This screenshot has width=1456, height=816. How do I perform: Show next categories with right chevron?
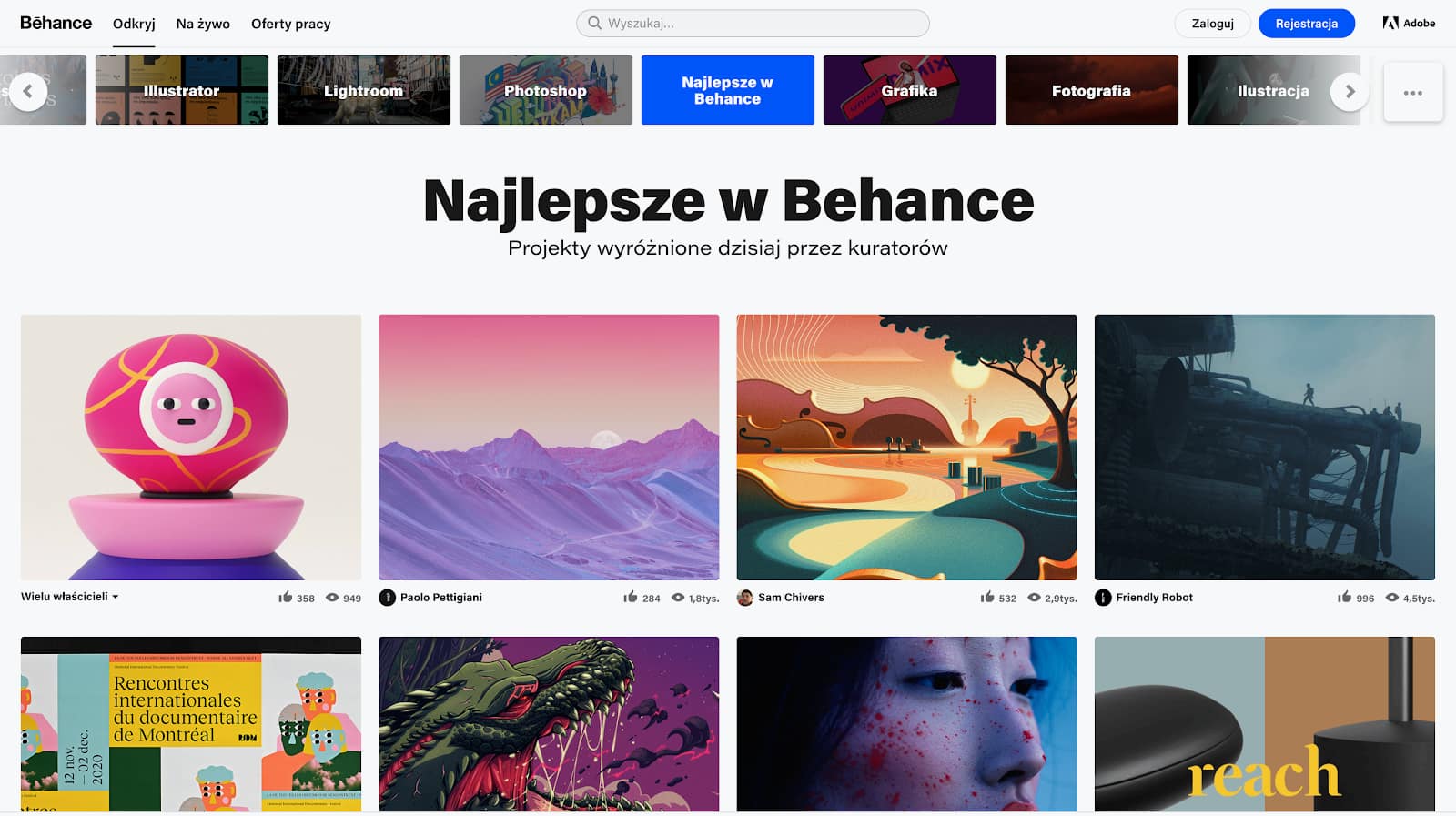click(1350, 91)
